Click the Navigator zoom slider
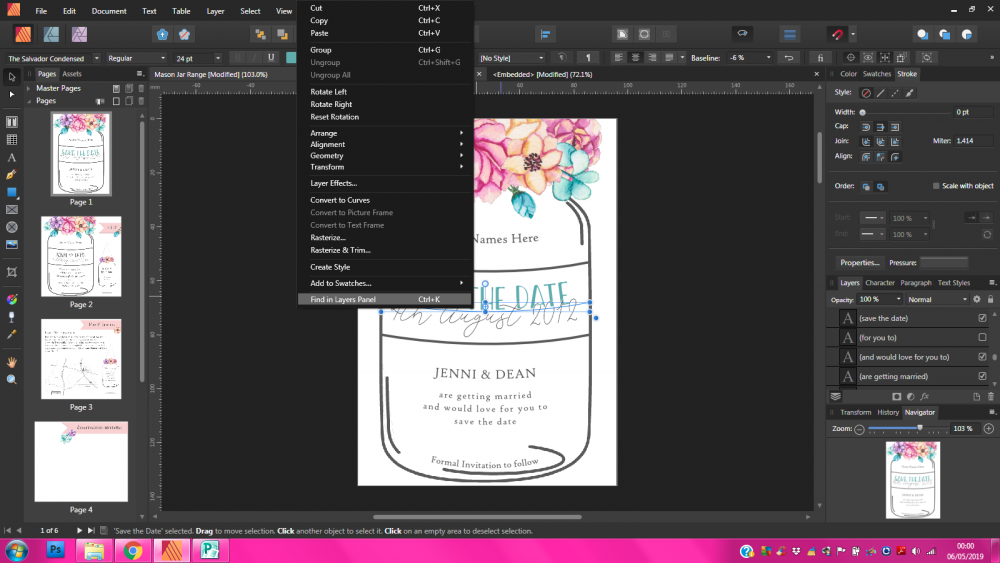Screen dimensions: 1000x563 tap(920, 428)
